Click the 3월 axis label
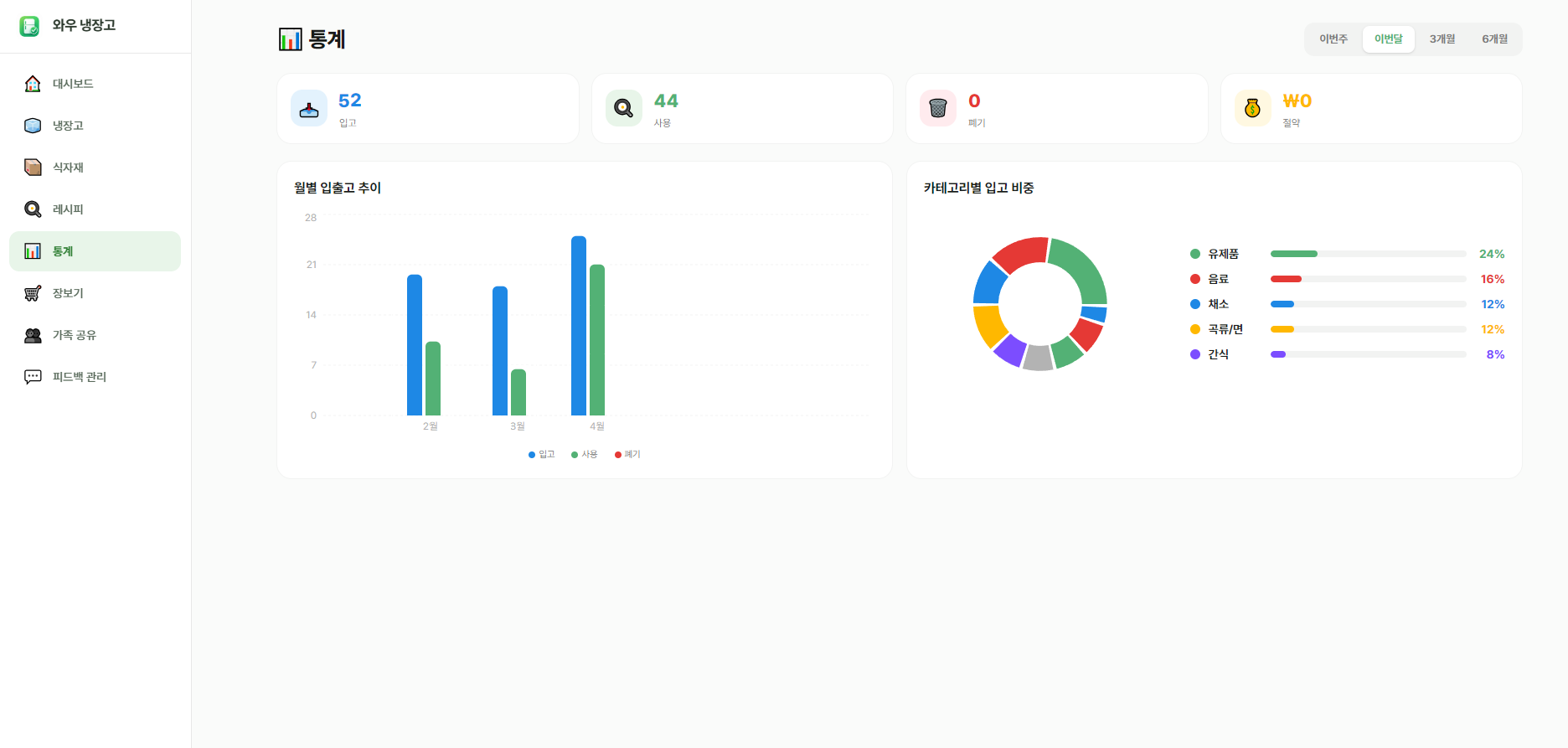This screenshot has height=748, width=1568. (x=518, y=426)
